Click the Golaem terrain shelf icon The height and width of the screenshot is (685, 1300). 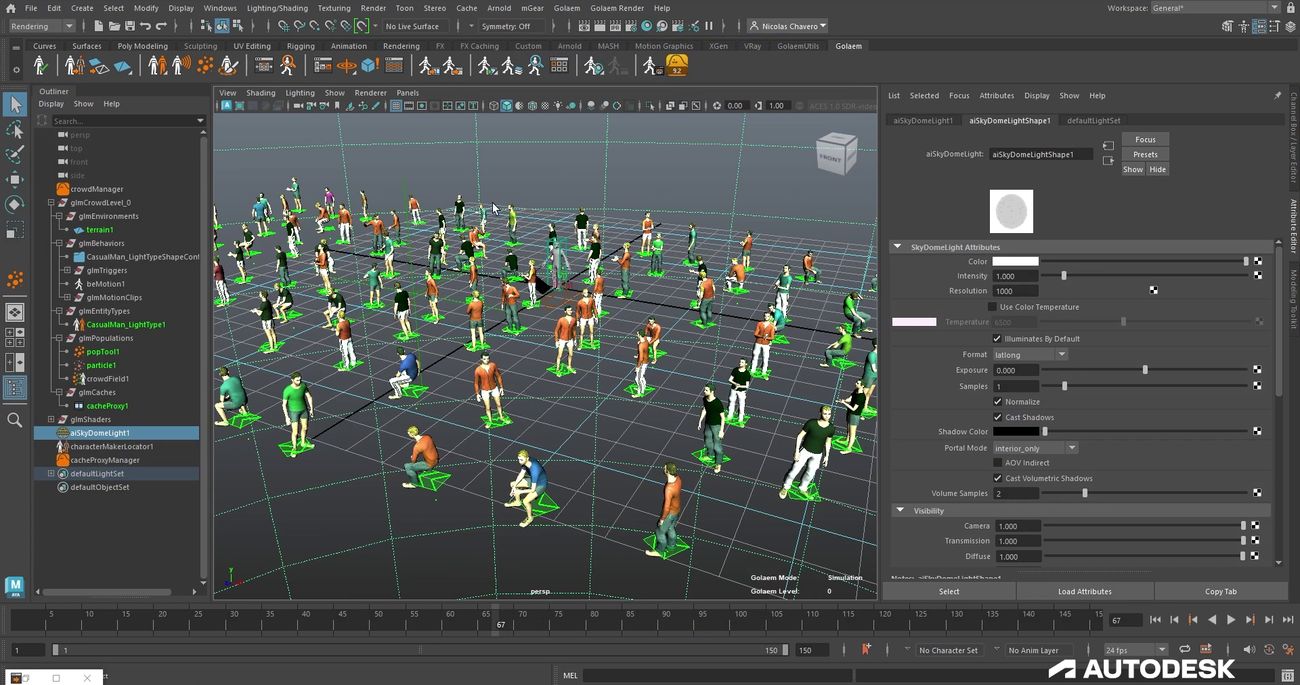(122, 66)
